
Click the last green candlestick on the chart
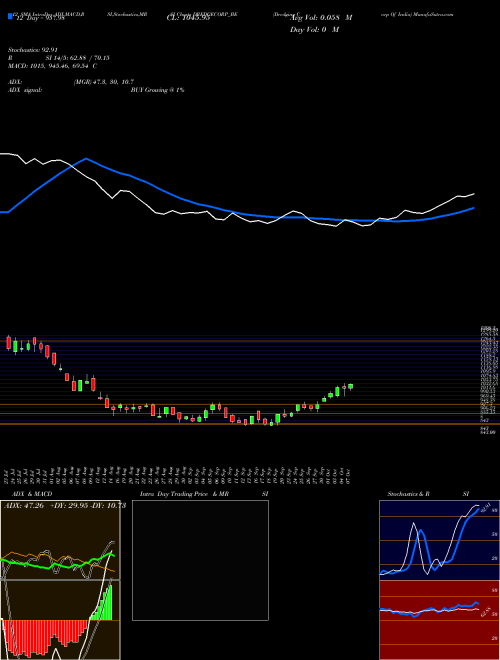coord(351,386)
